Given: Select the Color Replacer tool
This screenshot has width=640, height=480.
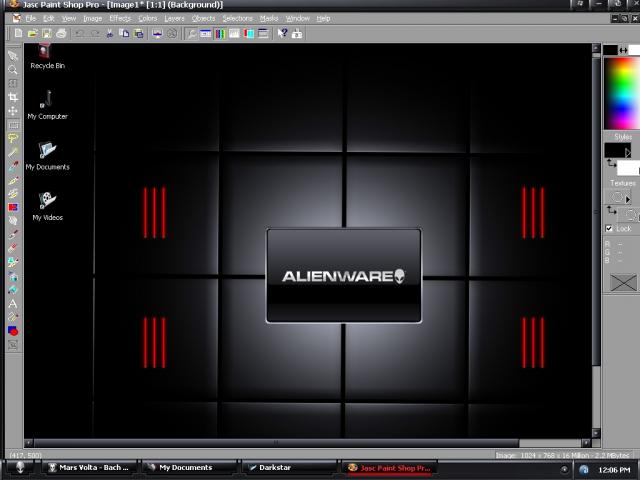Looking at the screenshot, I should (13, 207).
